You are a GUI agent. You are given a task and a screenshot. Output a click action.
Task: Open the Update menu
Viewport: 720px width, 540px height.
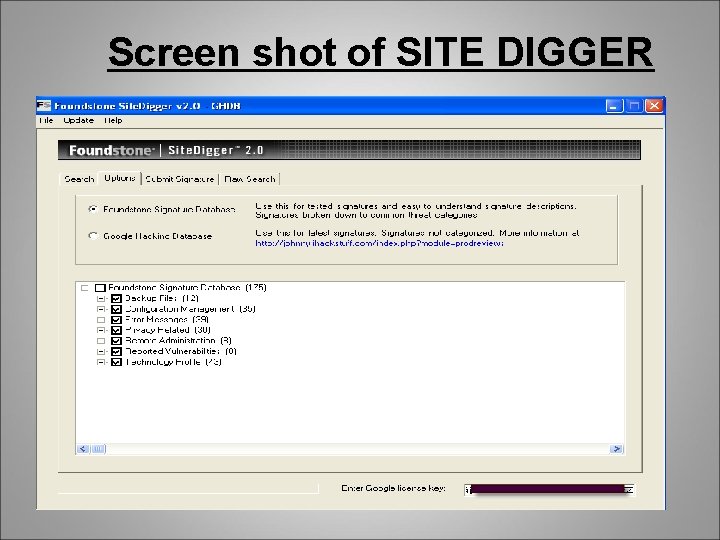coord(79,120)
